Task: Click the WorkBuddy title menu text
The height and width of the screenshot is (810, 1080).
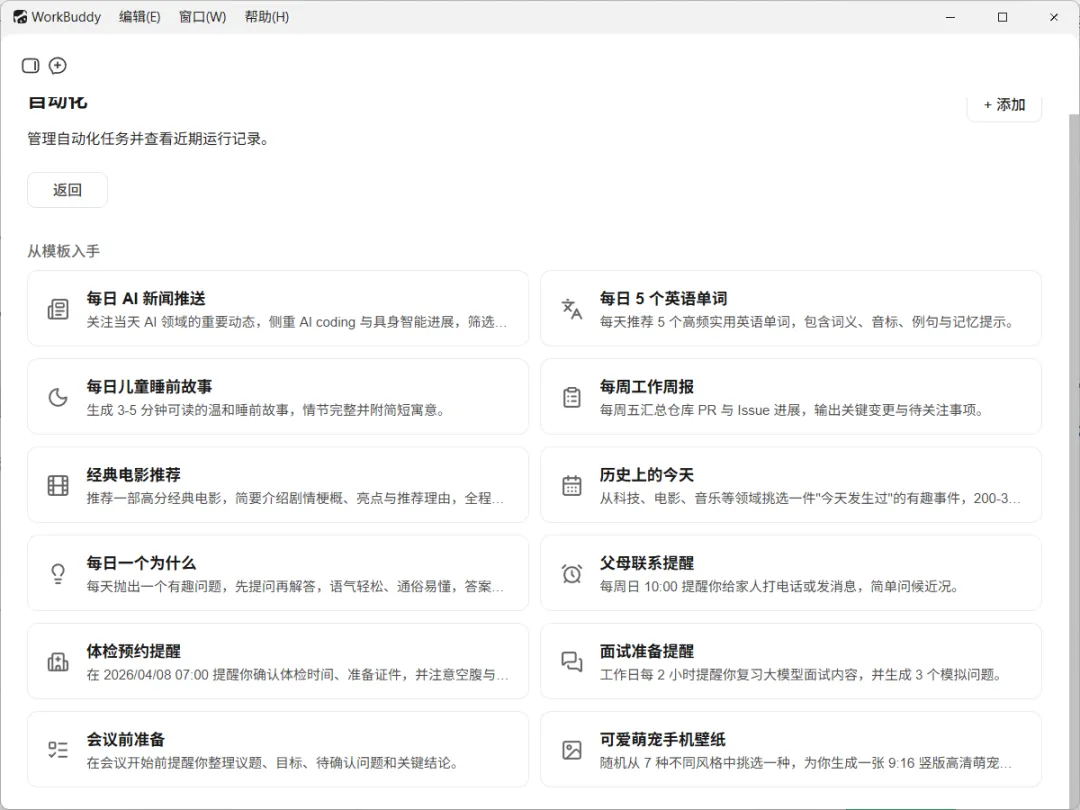Action: [66, 17]
